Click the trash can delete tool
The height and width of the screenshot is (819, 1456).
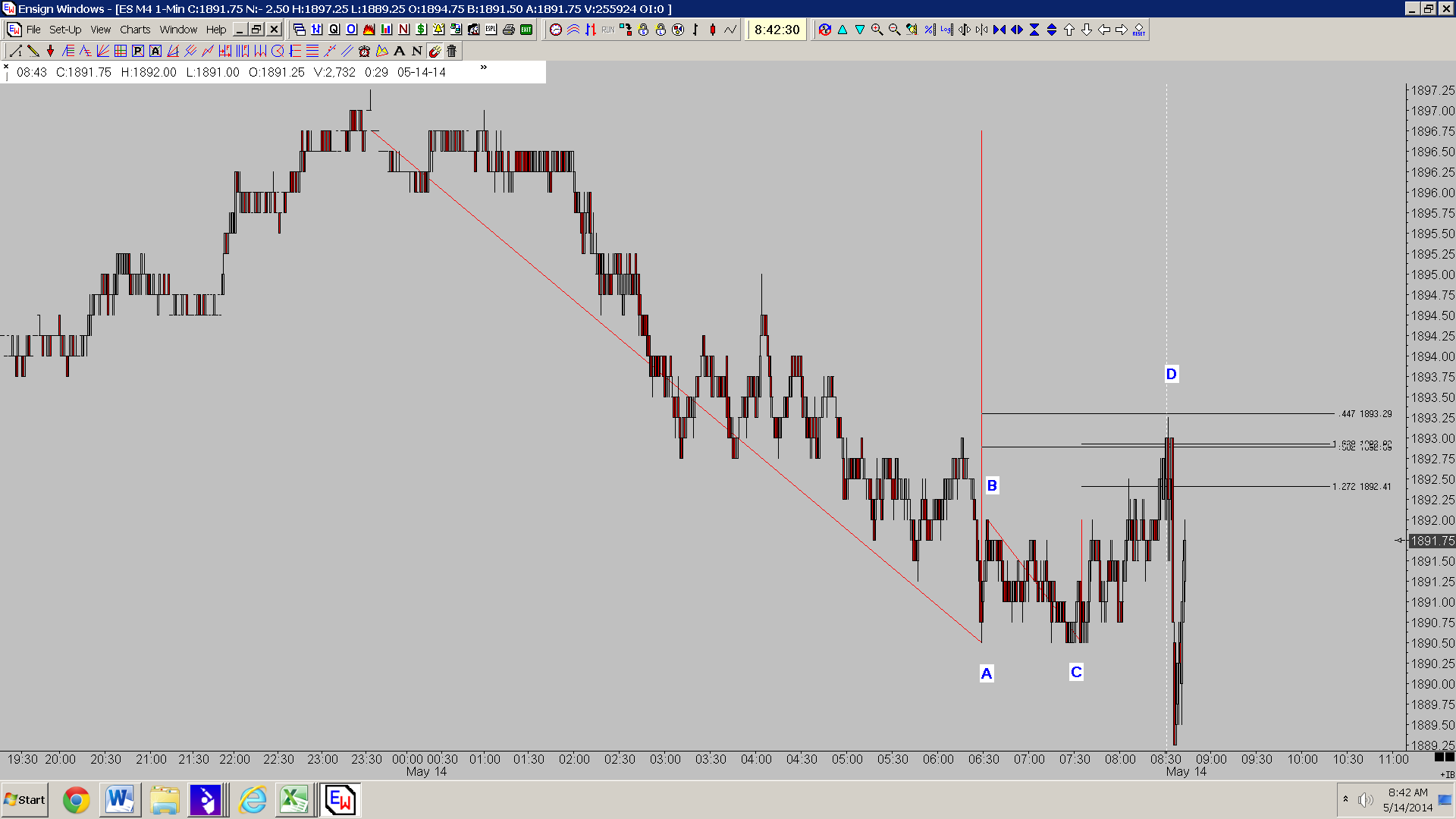(x=452, y=51)
